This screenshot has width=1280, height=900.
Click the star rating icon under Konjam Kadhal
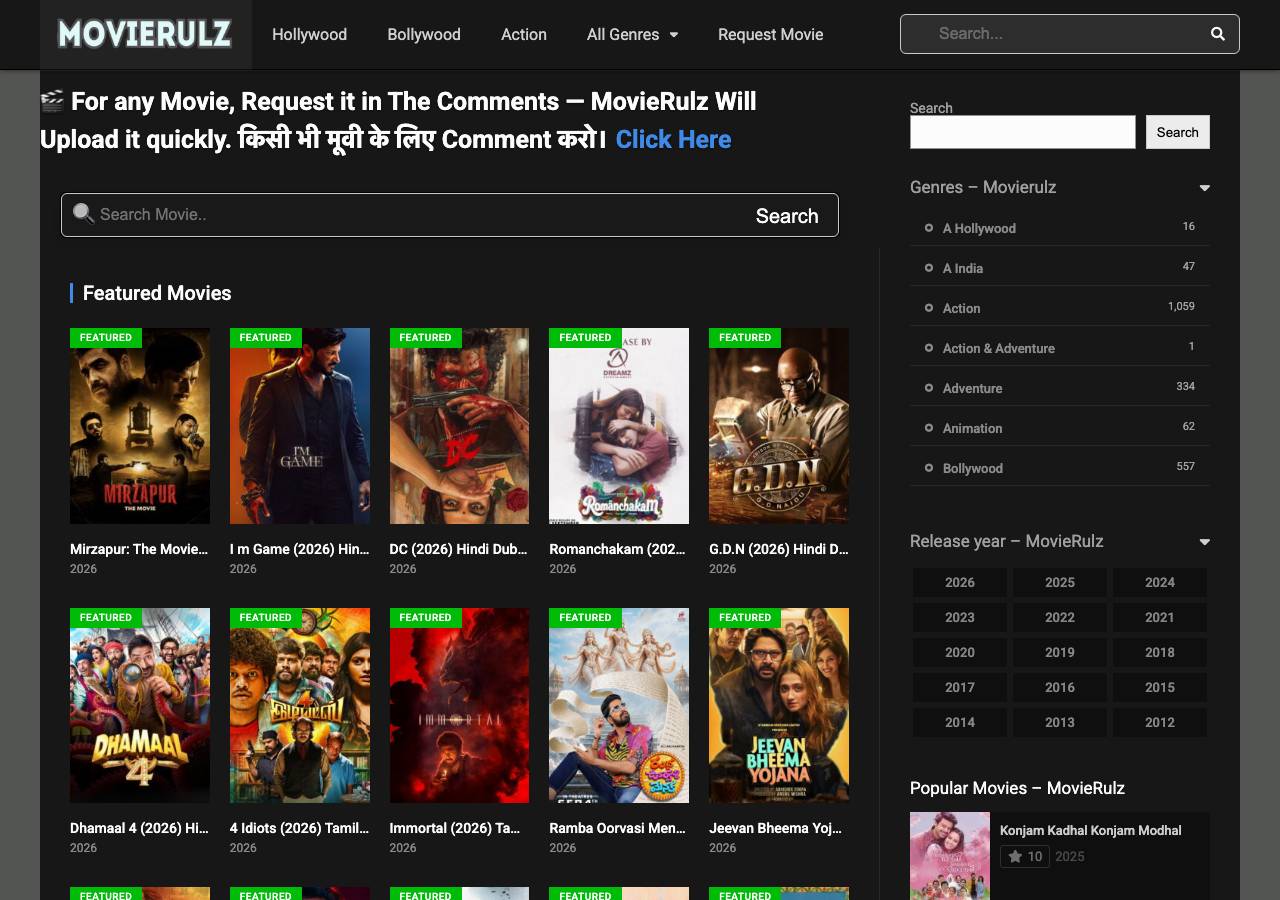1015,856
